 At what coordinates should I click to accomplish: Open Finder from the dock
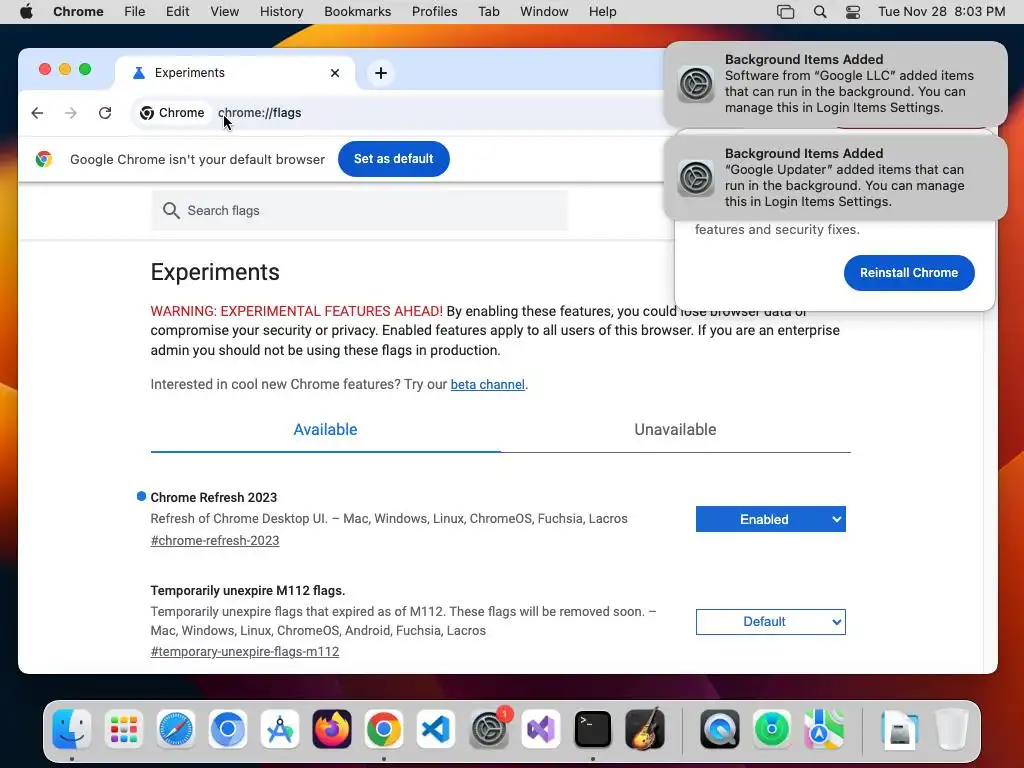click(71, 729)
